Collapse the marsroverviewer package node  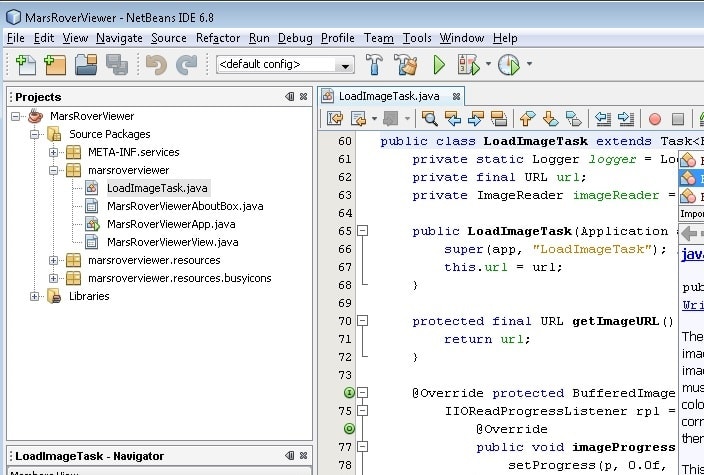coord(54,170)
